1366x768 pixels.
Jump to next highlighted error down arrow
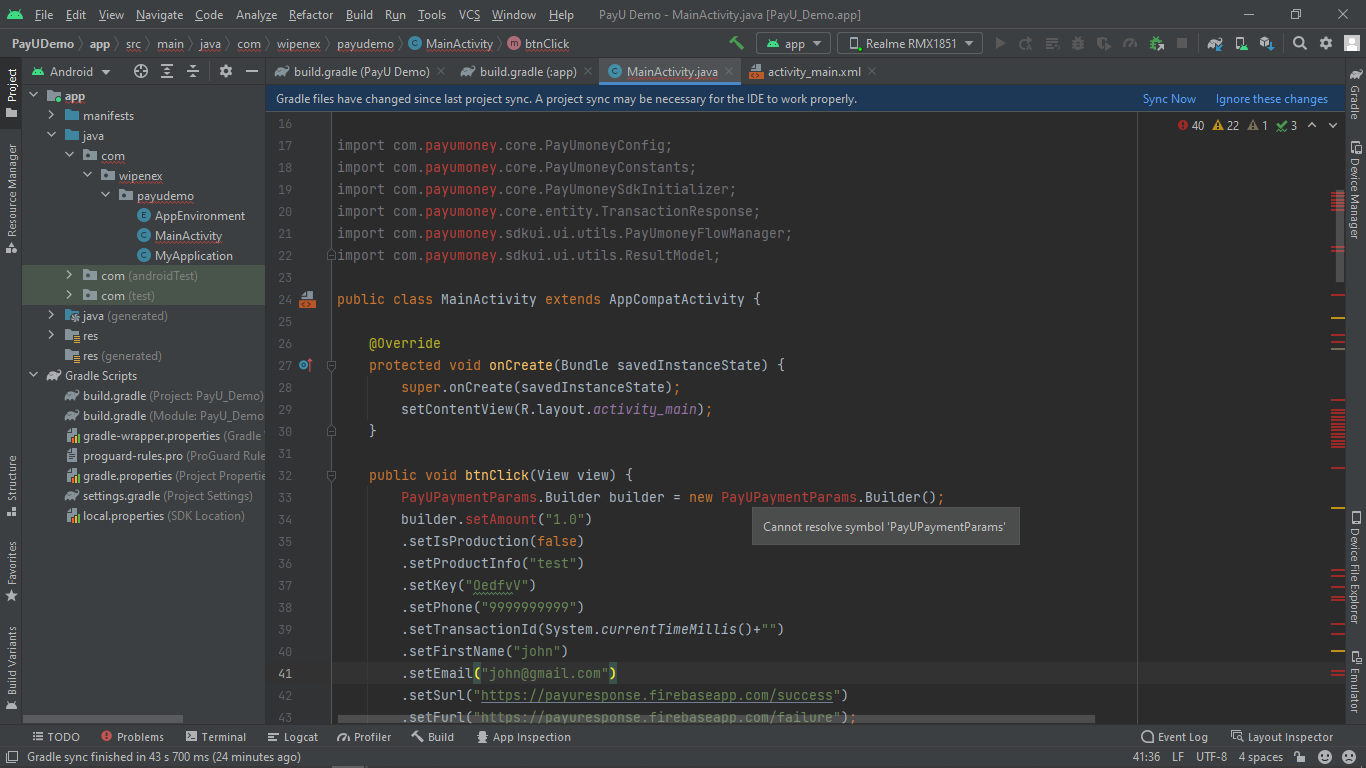click(1335, 125)
